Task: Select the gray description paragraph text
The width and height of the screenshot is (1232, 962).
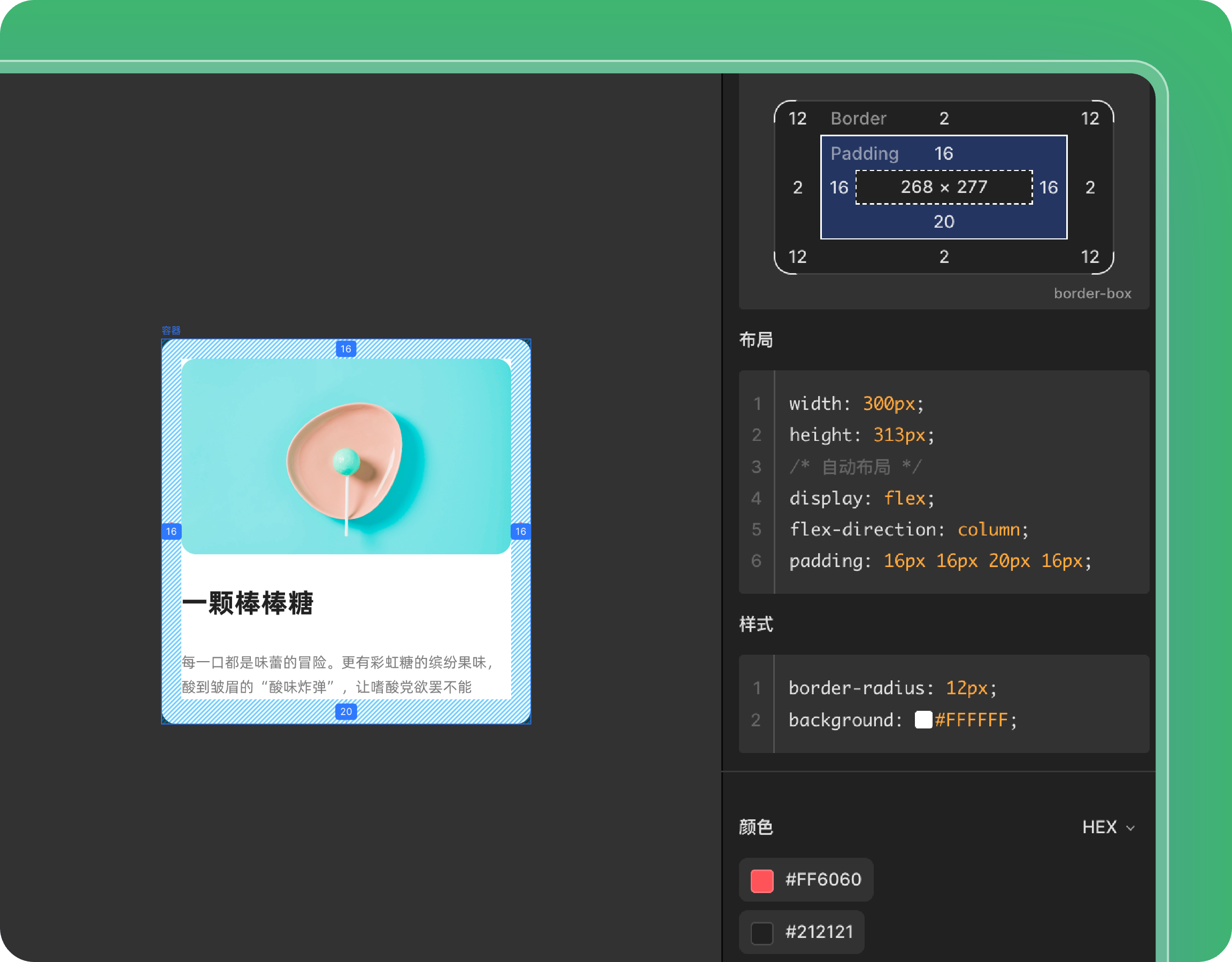Action: click(337, 674)
